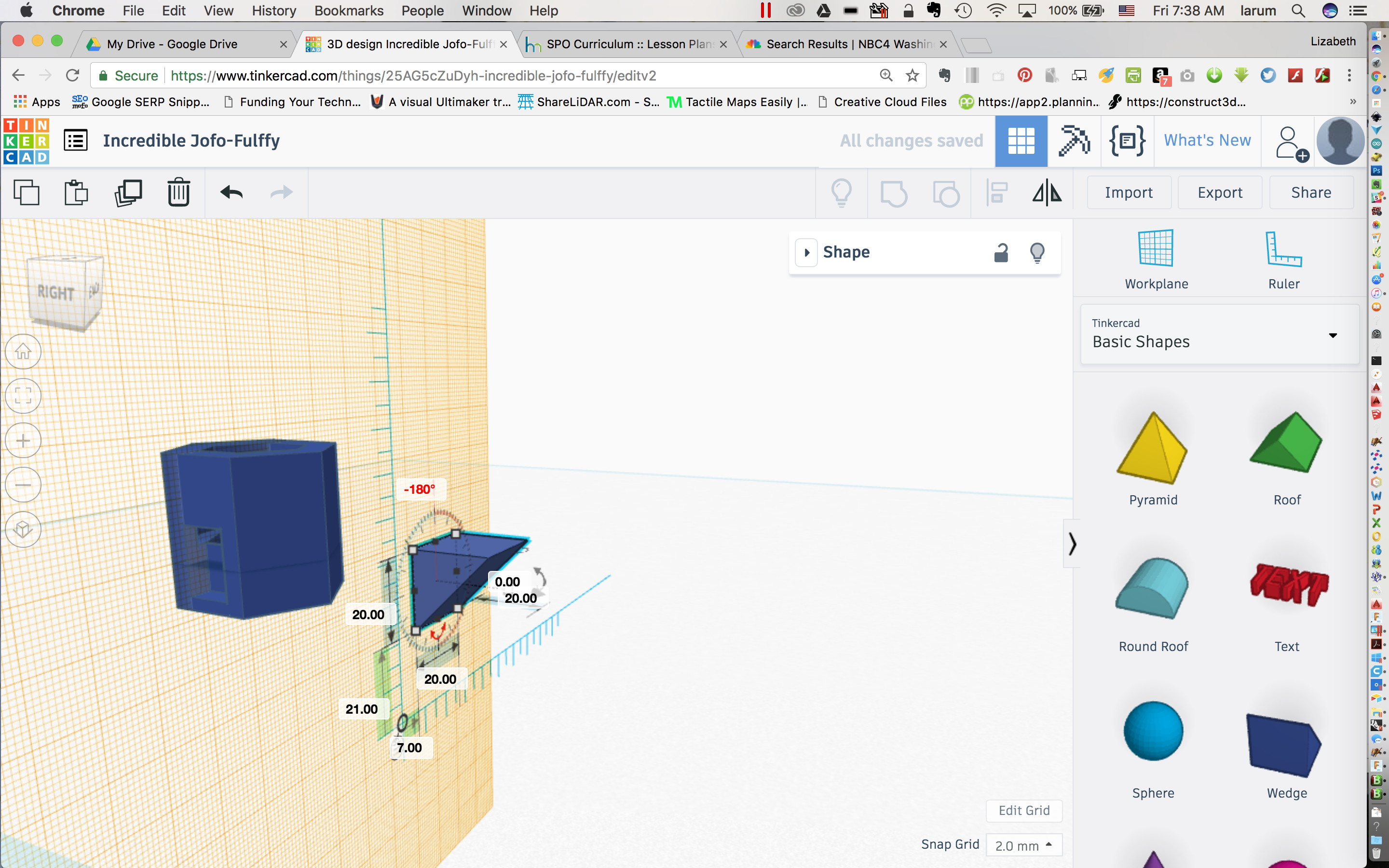Zoom out with the minus button
The image size is (1389, 868).
pyautogui.click(x=23, y=485)
